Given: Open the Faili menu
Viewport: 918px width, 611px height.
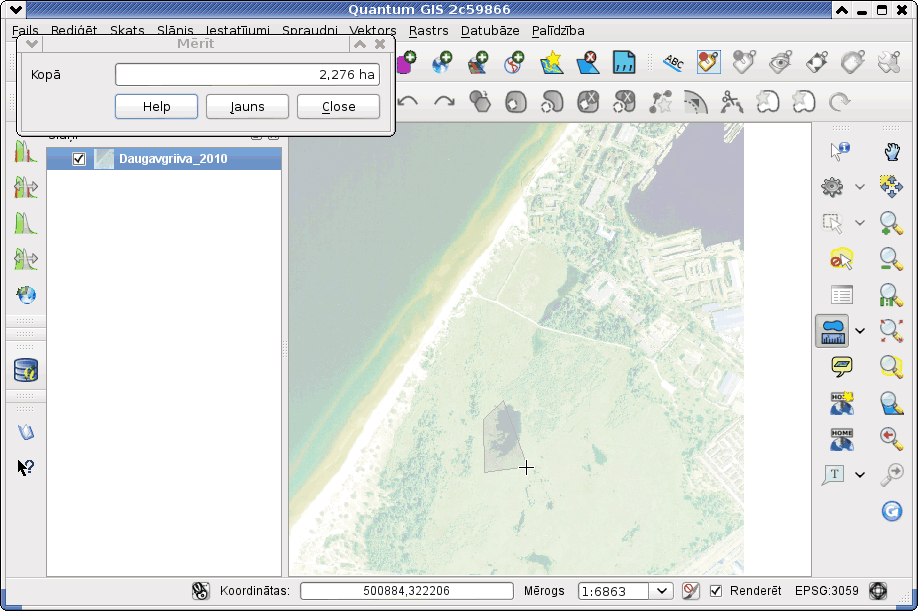Looking at the screenshot, I should (25, 30).
